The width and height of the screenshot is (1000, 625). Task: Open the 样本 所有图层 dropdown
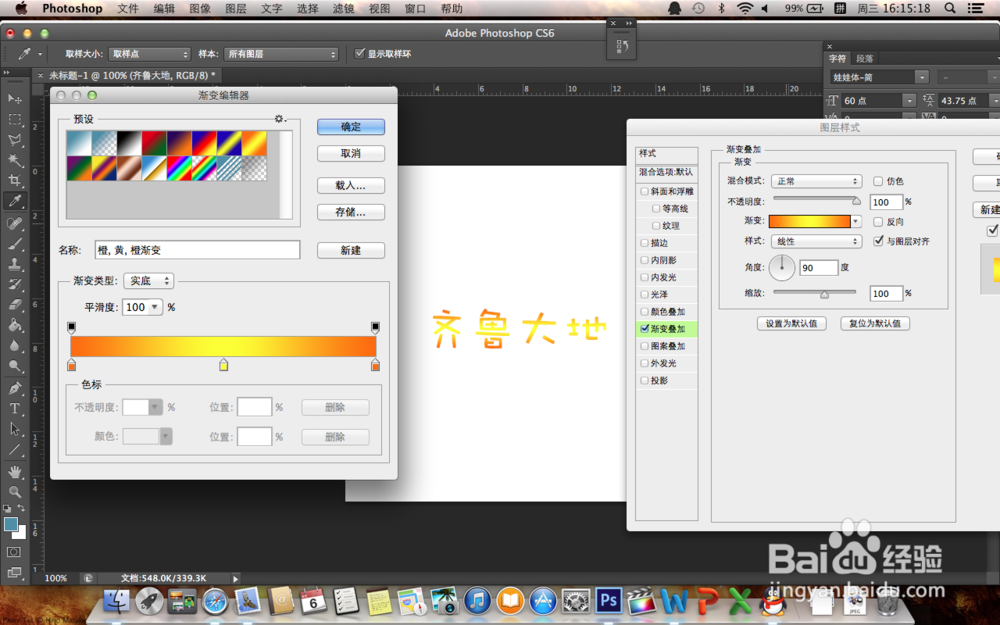point(281,54)
